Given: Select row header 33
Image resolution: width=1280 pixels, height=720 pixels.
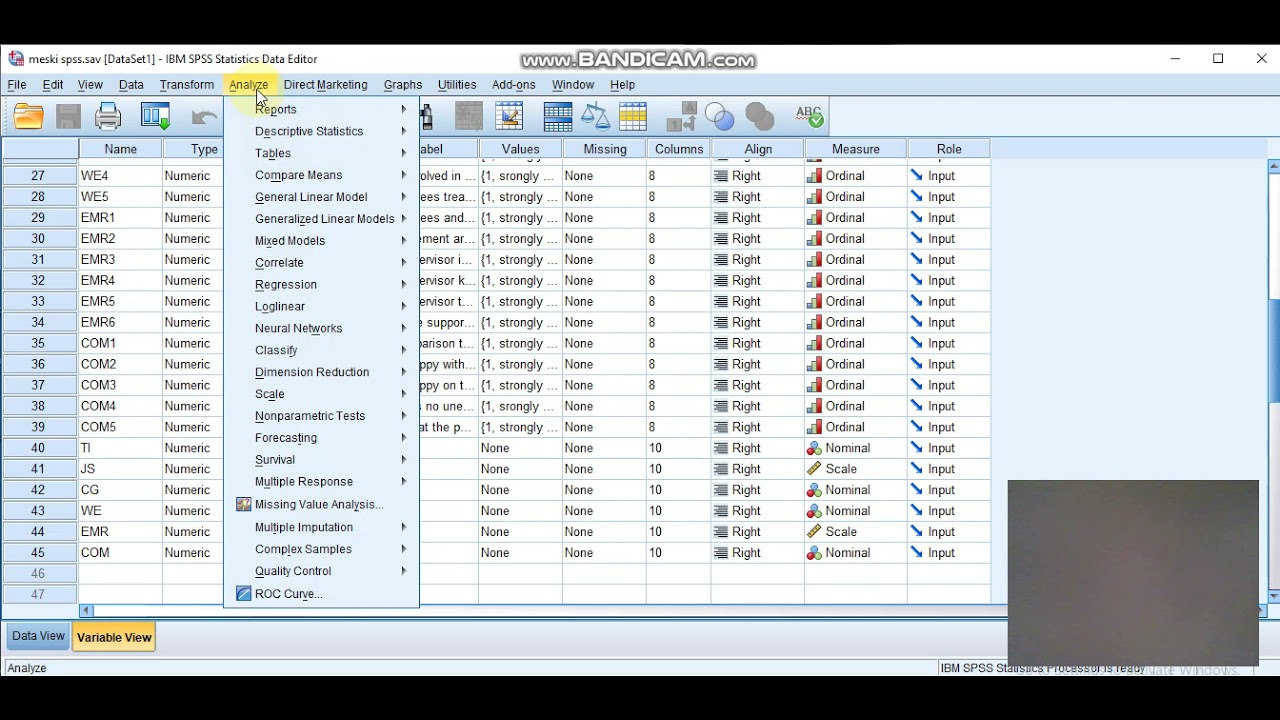Looking at the screenshot, I should point(39,302).
